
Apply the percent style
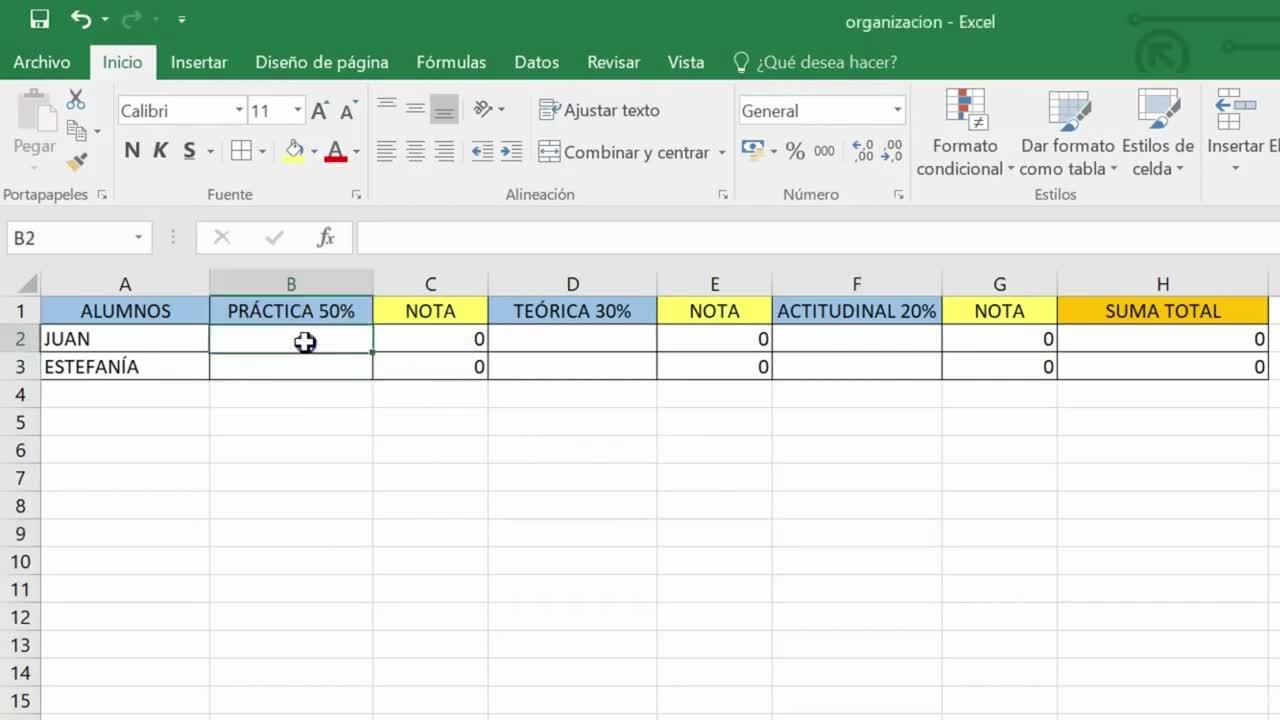click(x=795, y=151)
